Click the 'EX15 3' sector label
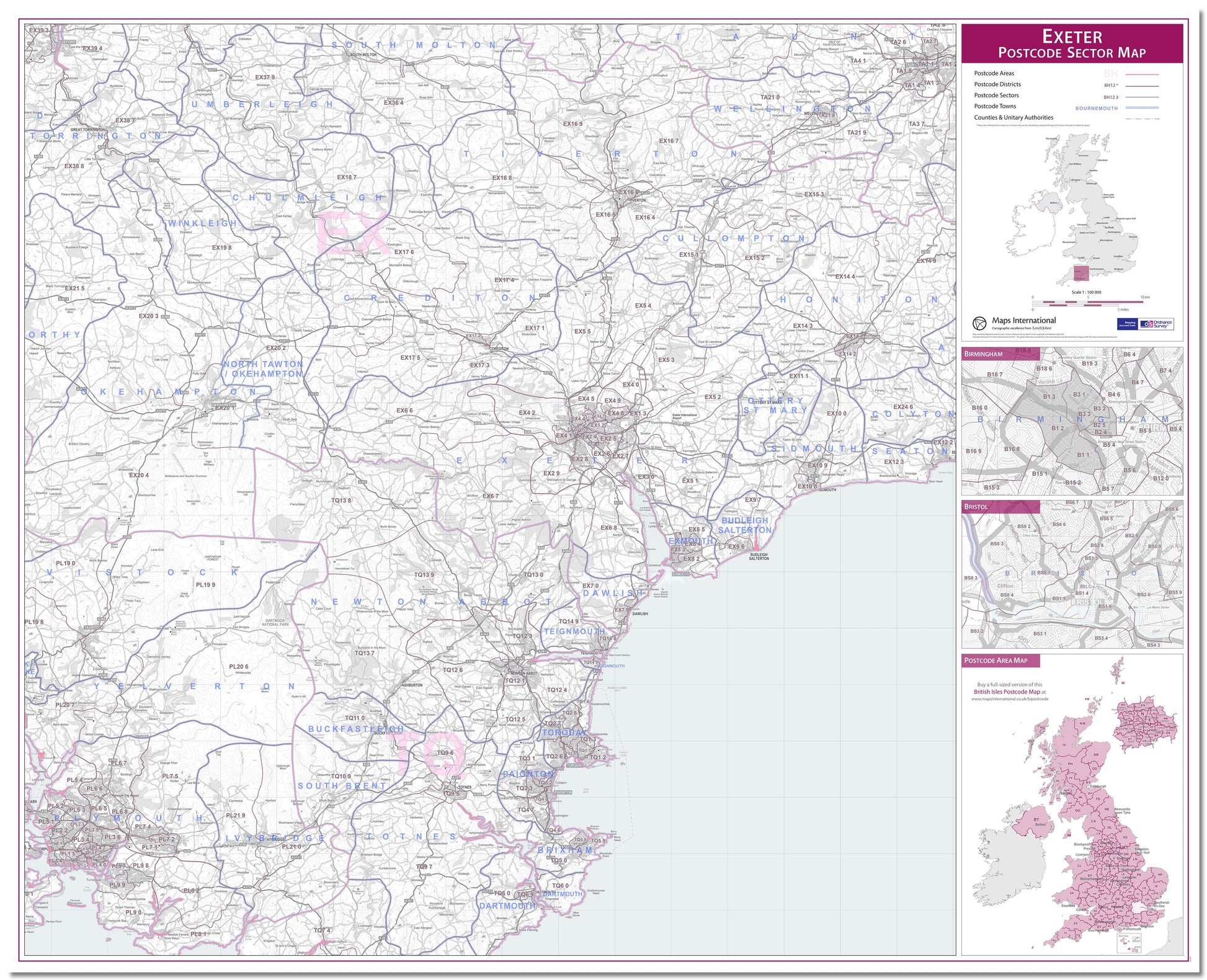 coord(814,194)
